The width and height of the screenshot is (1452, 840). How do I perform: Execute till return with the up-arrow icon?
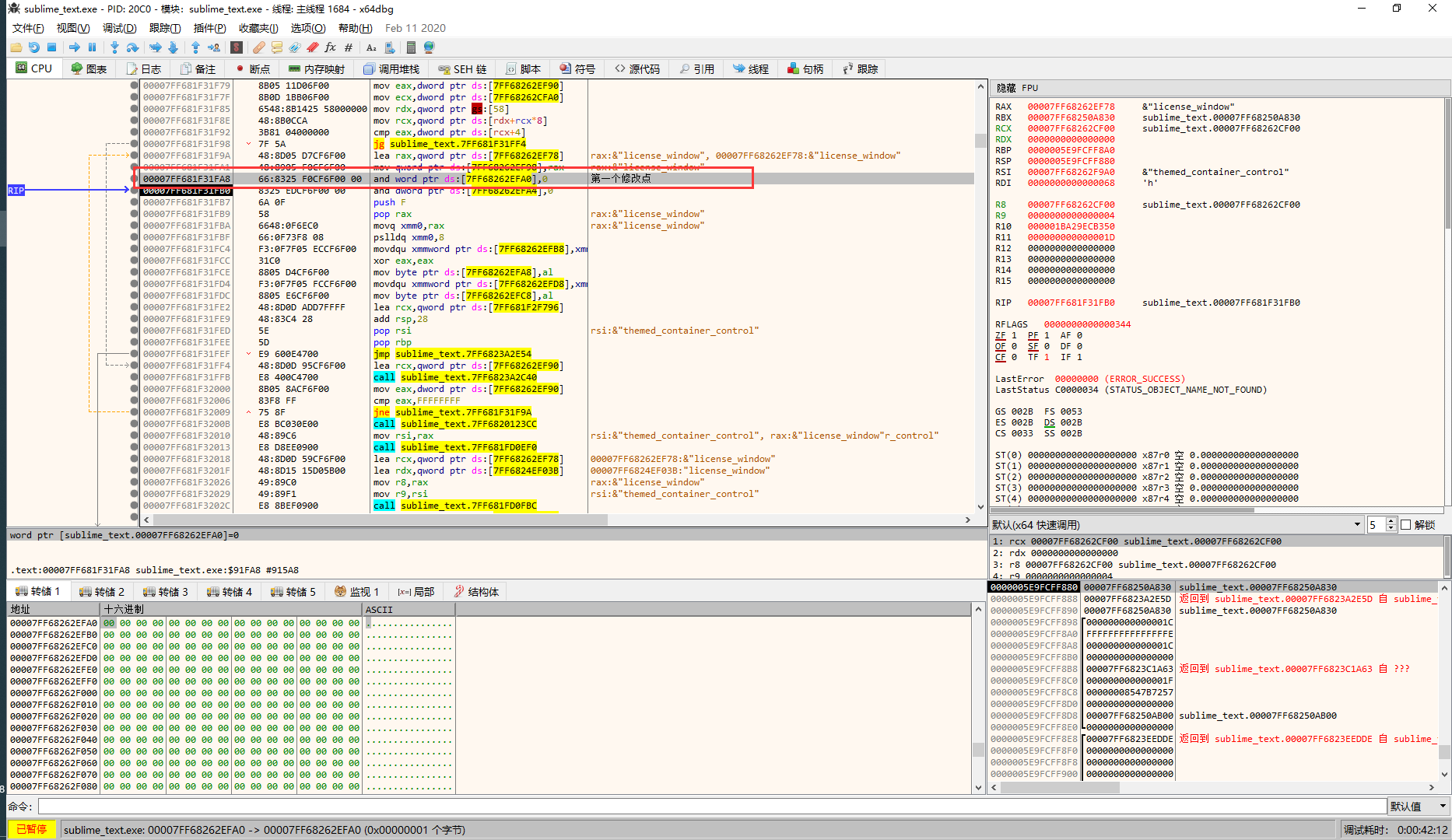click(x=196, y=47)
